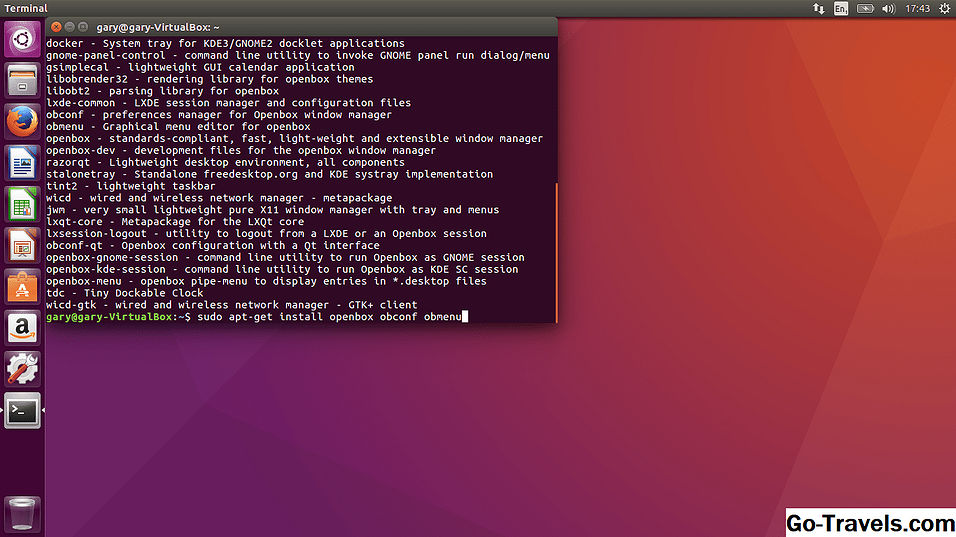Click the 'libobt2 - parsing library' line
Screen dimensions: 956x537
(162, 91)
